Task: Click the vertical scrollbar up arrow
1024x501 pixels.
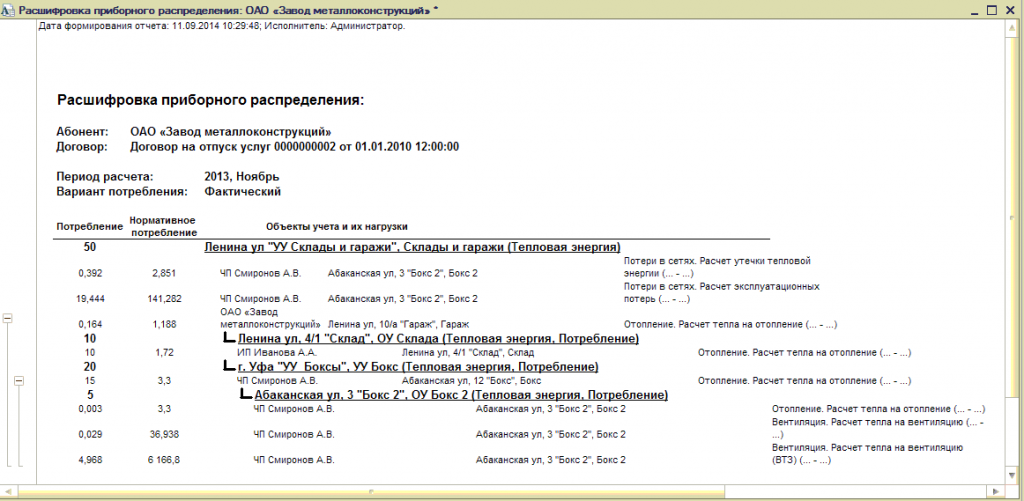Action: coord(1012,27)
